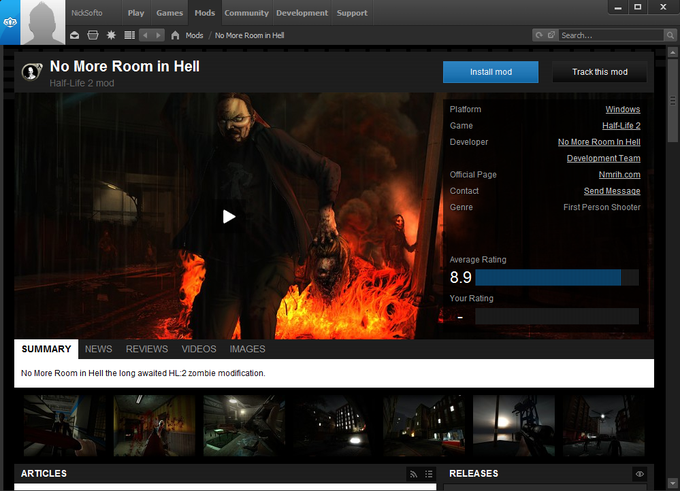The height and width of the screenshot is (491, 680).
Task: Click No More Room in Hell breadcrumb
Action: pos(249,36)
